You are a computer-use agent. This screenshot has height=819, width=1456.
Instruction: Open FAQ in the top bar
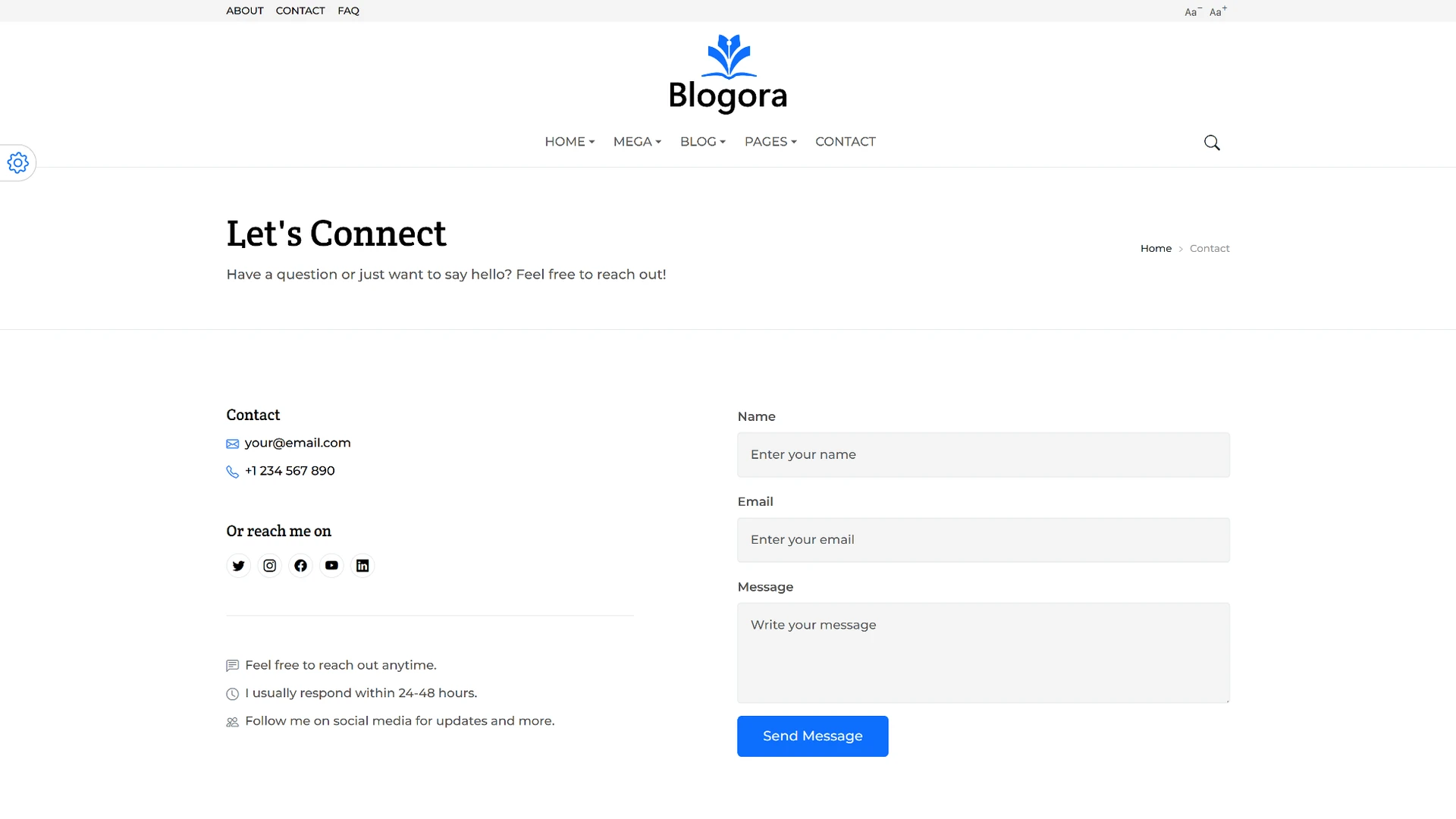tap(349, 11)
